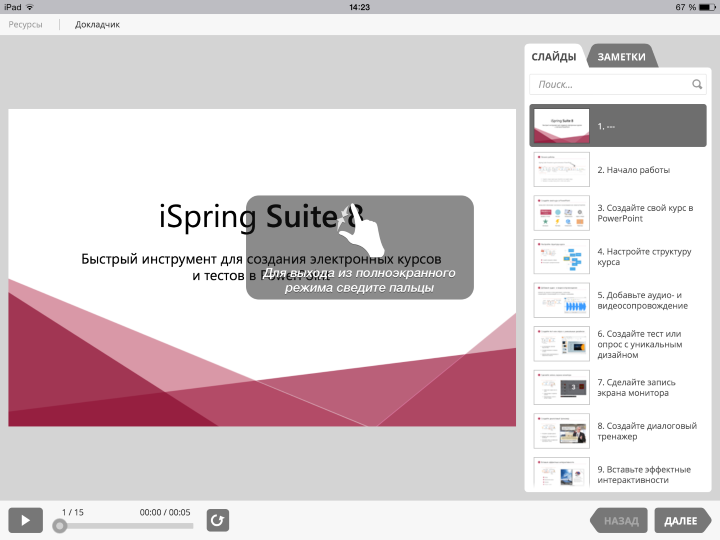This screenshot has height=540, width=720.
Task: Go forward with the ДАЛЕЕ button
Action: pos(682,521)
